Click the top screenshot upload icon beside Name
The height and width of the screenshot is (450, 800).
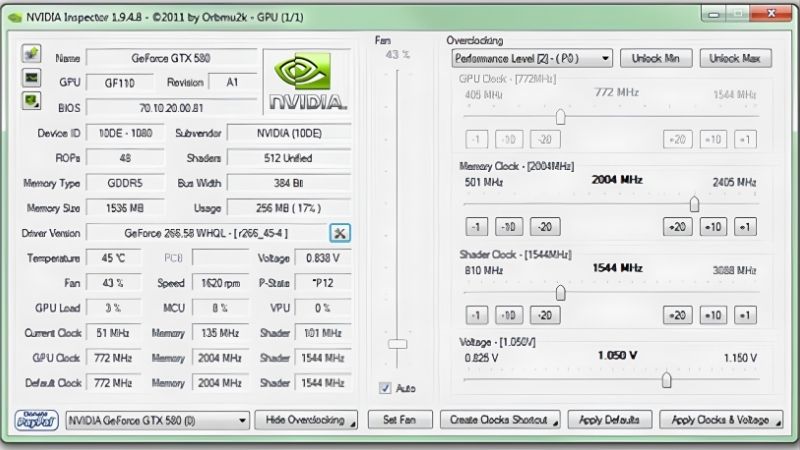tap(31, 53)
